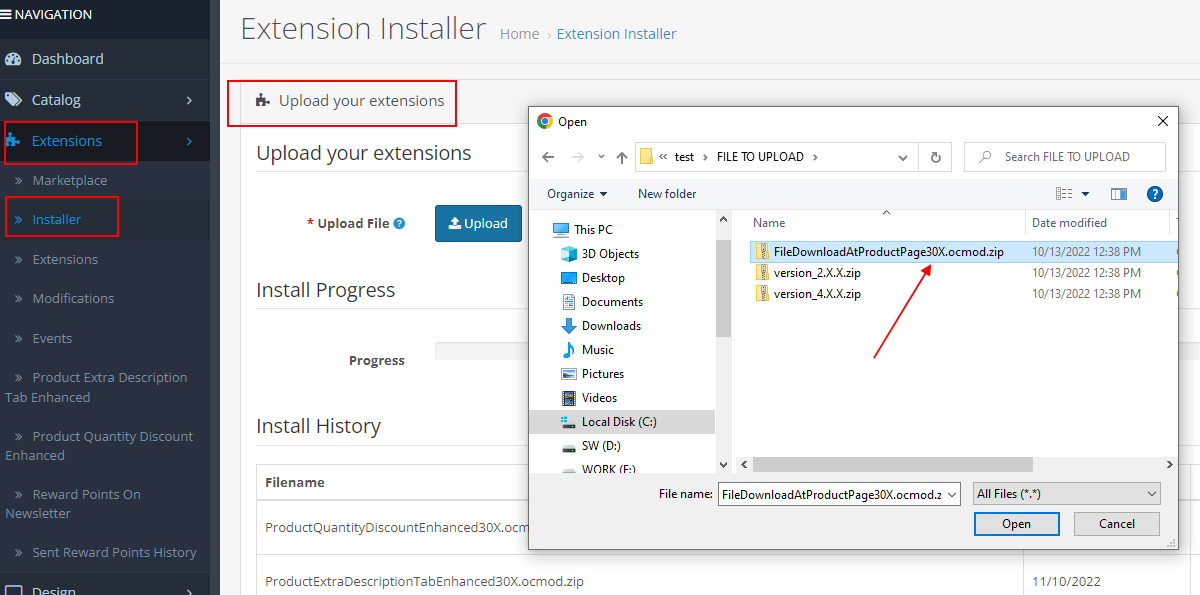Screen dimensions: 1200x595
Task: Click the up-one-level arrow icon
Action: coord(622,157)
